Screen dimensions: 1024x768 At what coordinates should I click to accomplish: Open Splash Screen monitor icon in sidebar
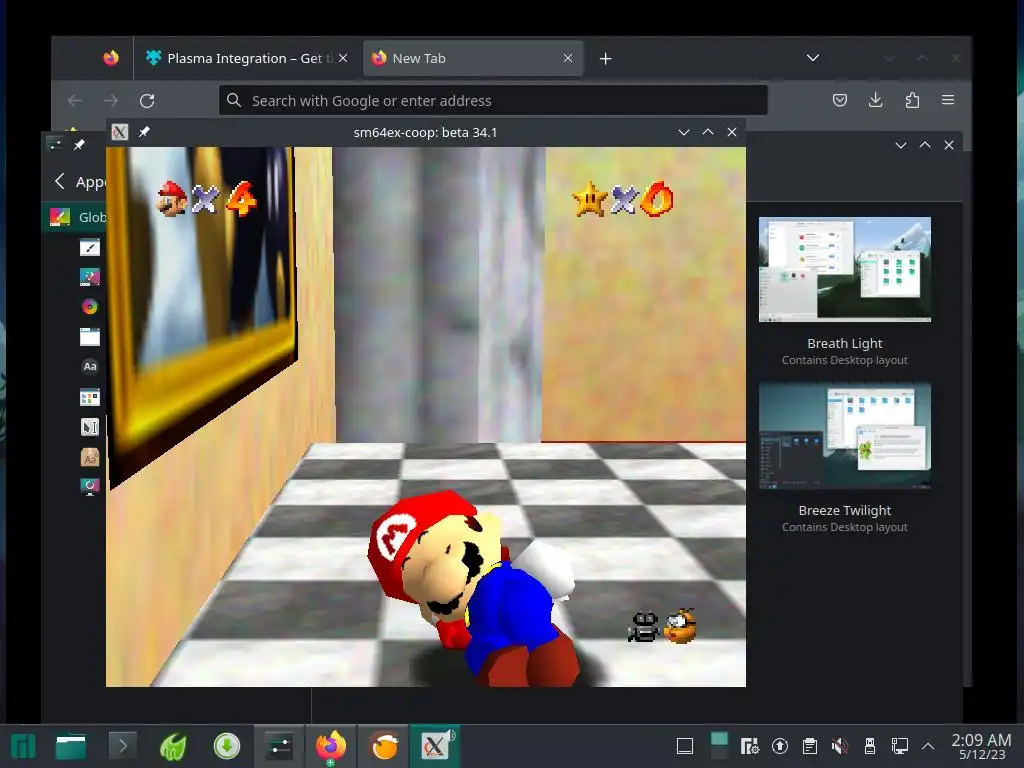pyautogui.click(x=89, y=487)
